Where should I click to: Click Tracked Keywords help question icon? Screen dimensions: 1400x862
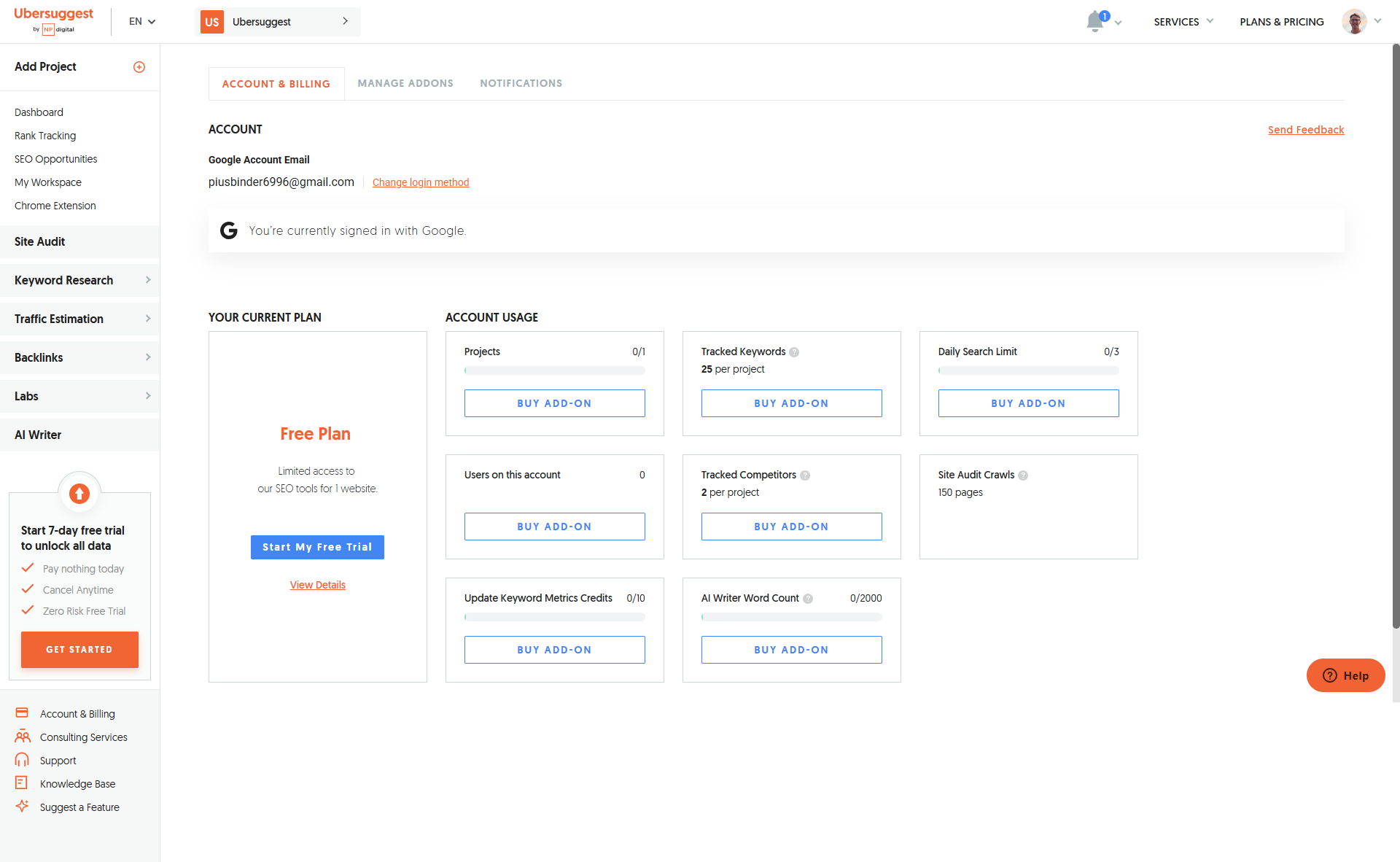point(794,352)
